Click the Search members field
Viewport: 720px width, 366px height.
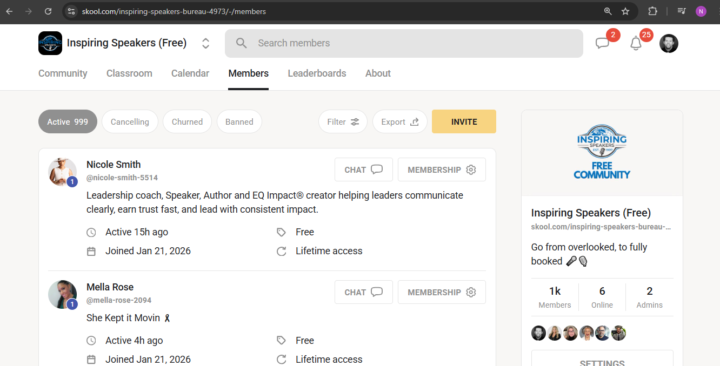pos(404,43)
